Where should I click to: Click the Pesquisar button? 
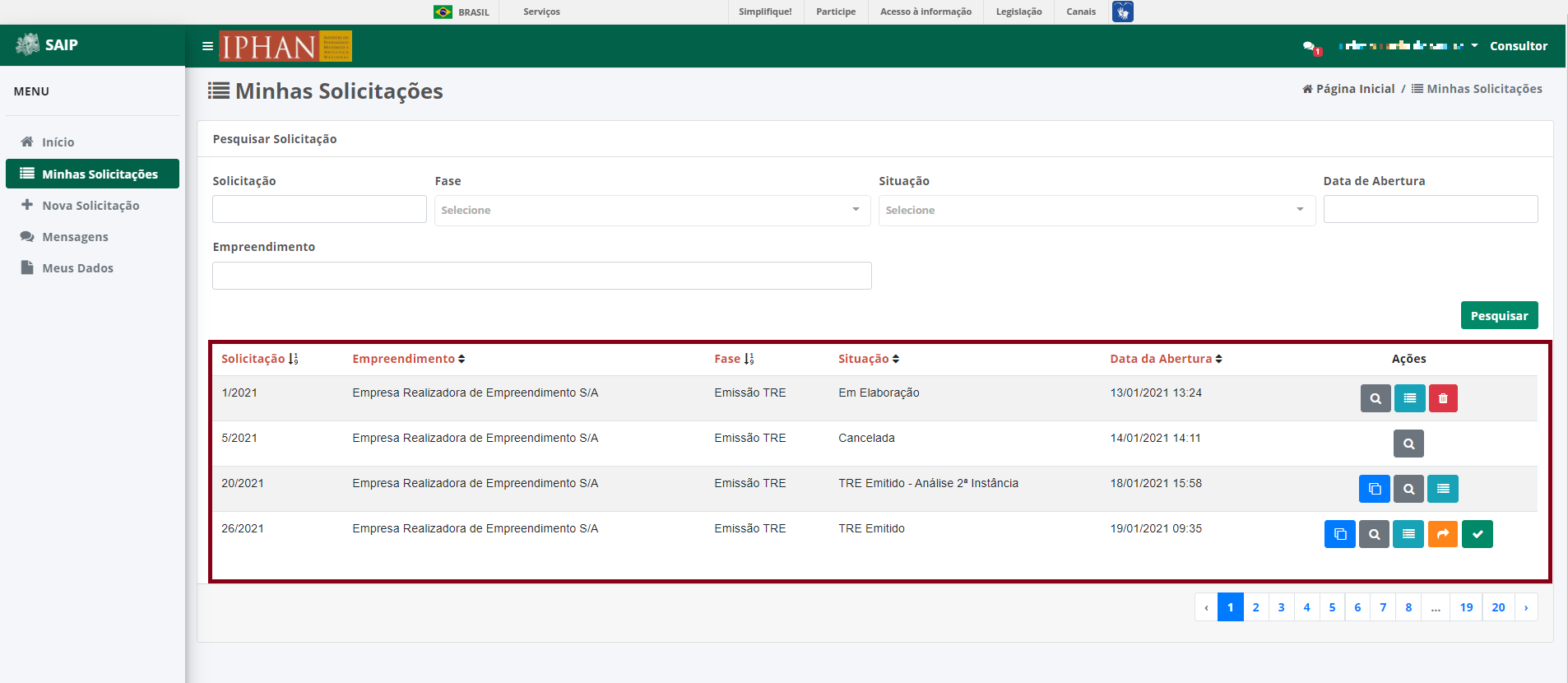click(1499, 315)
